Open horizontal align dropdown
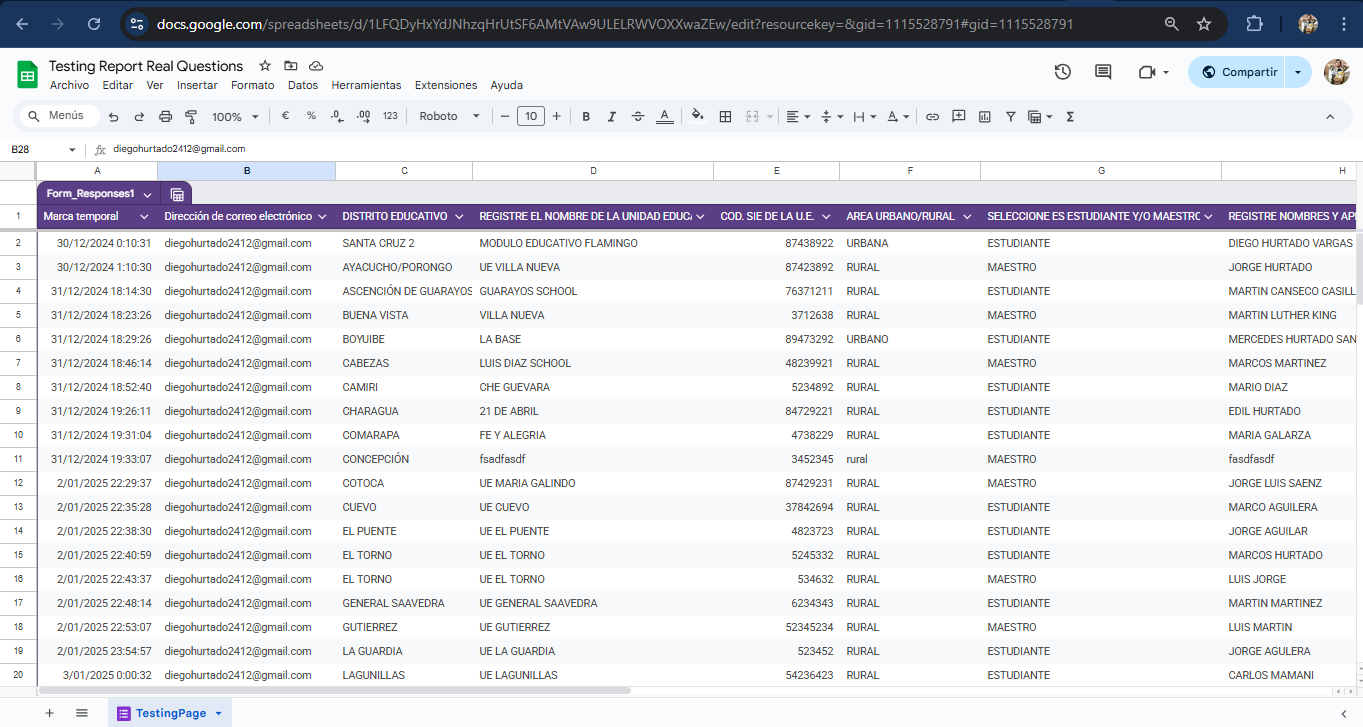This screenshot has width=1363, height=727. pyautogui.click(x=798, y=117)
